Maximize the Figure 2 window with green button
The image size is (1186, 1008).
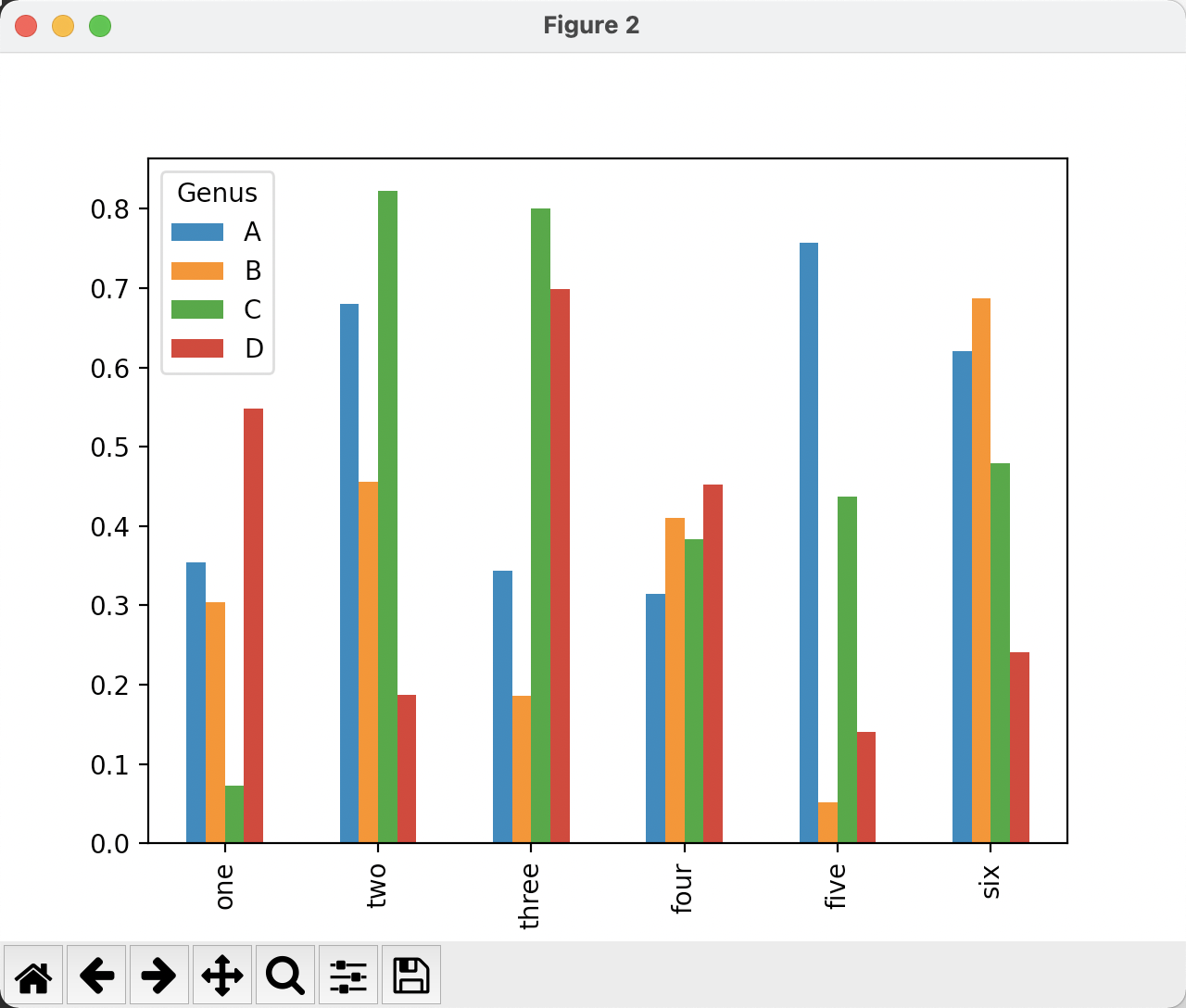click(x=100, y=26)
